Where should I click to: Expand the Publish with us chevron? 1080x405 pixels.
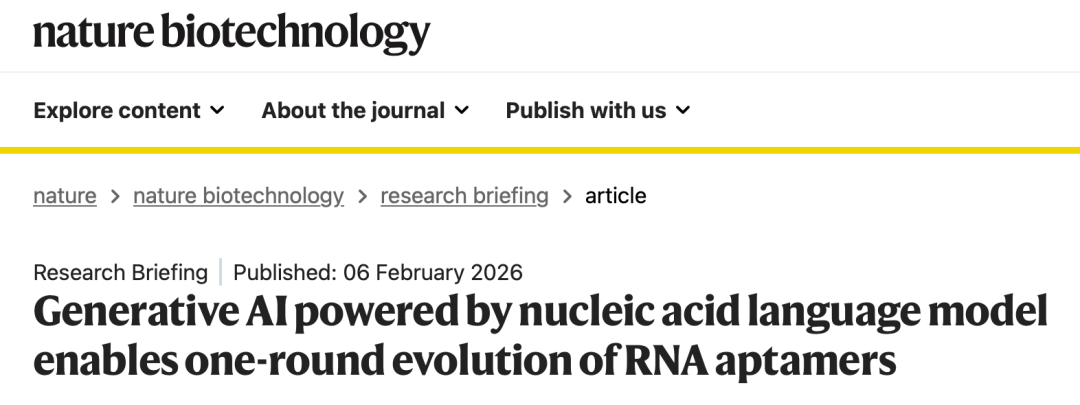[683, 110]
